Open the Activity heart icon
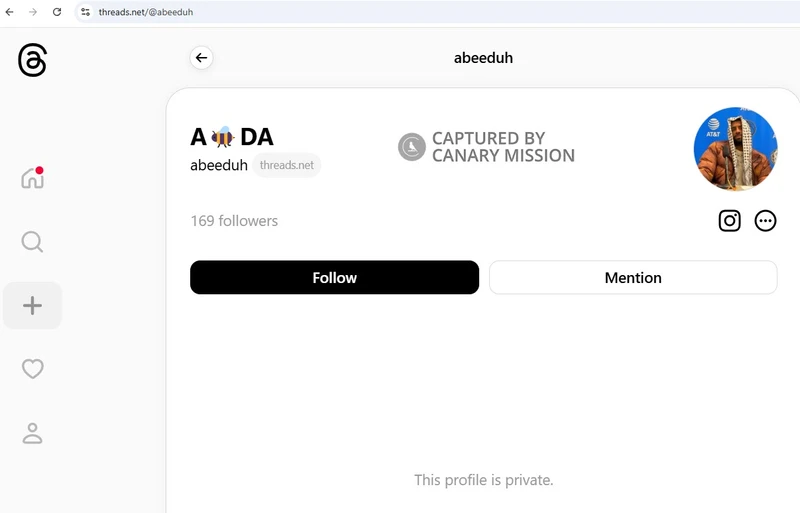This screenshot has height=513, width=800. point(32,369)
